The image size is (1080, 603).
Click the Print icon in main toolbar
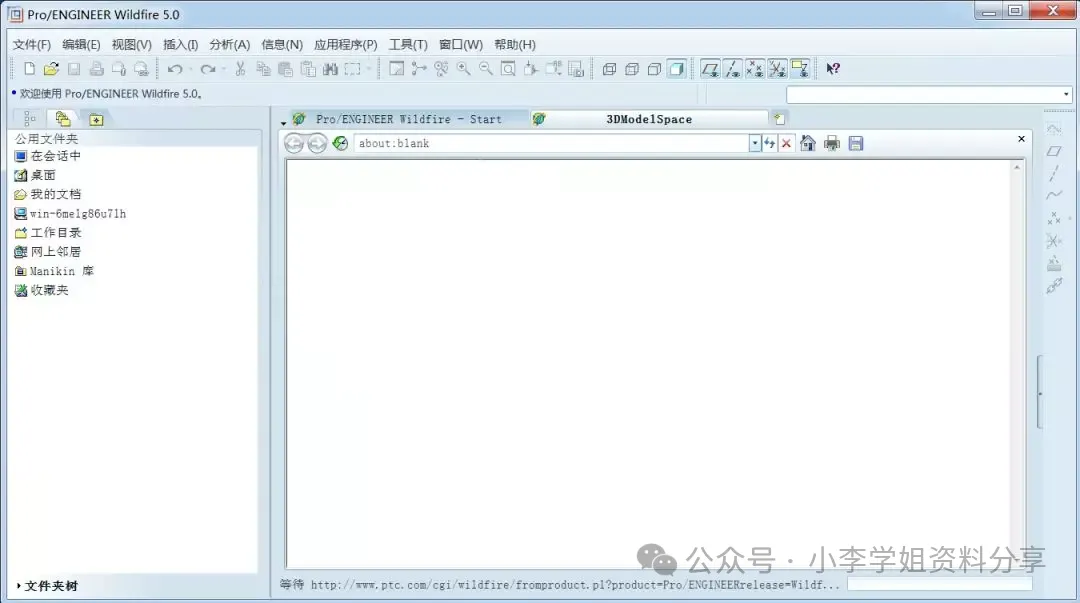96,68
